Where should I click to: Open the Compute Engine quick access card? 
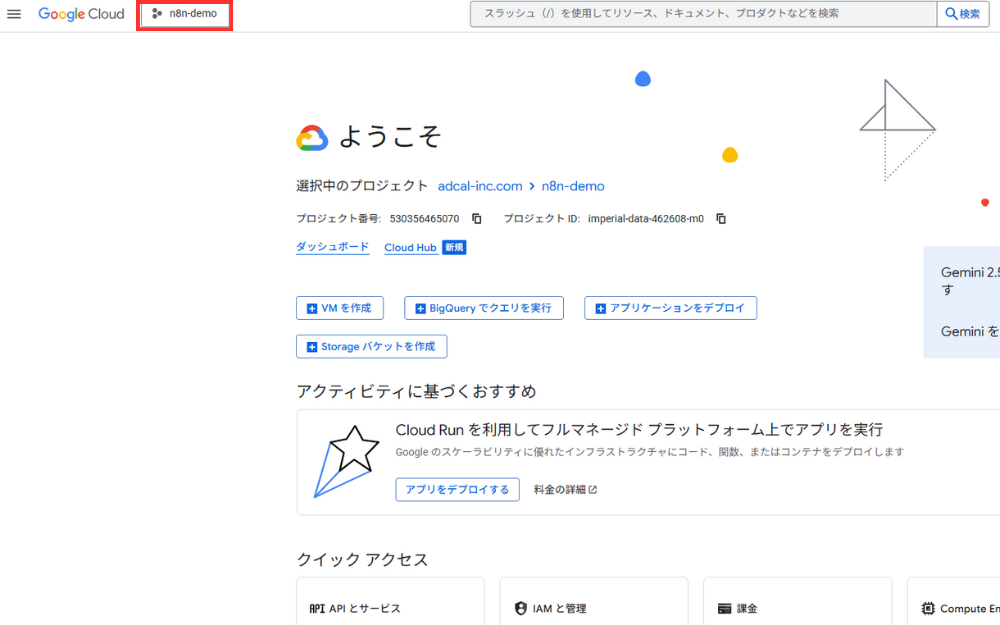(953, 601)
